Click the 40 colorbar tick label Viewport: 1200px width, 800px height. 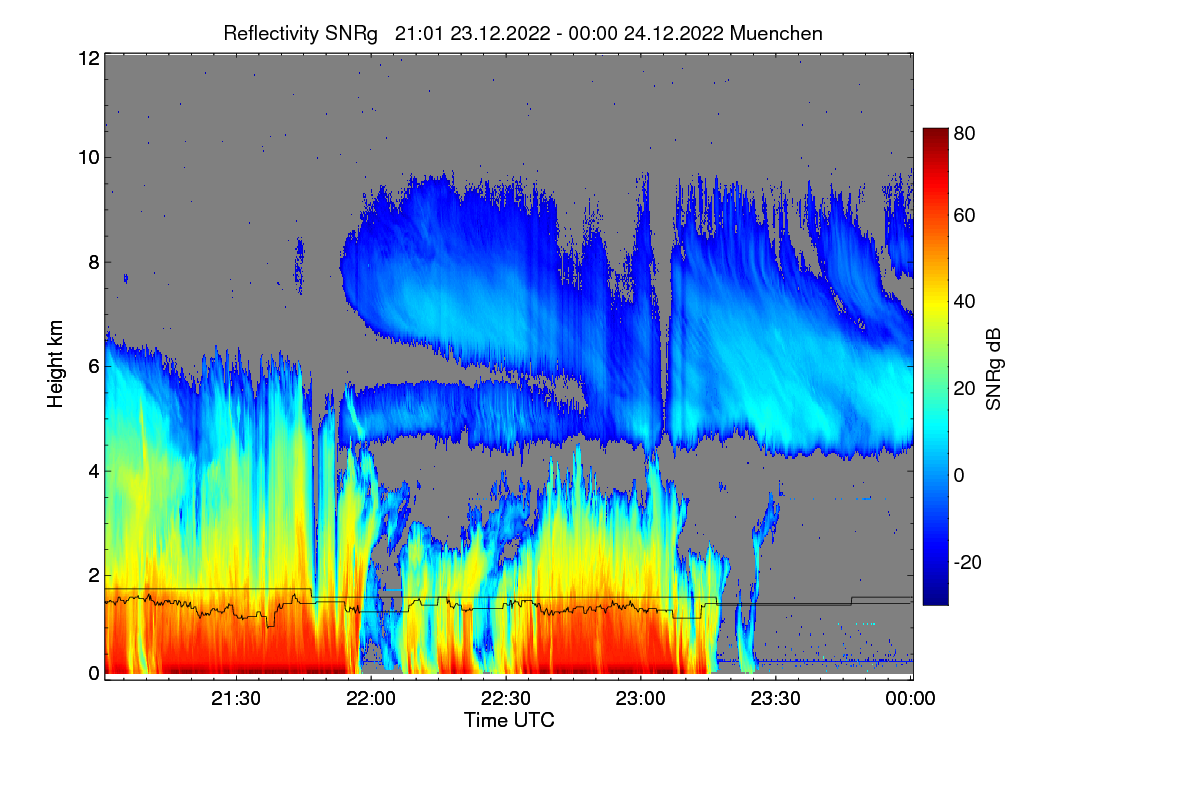click(964, 301)
